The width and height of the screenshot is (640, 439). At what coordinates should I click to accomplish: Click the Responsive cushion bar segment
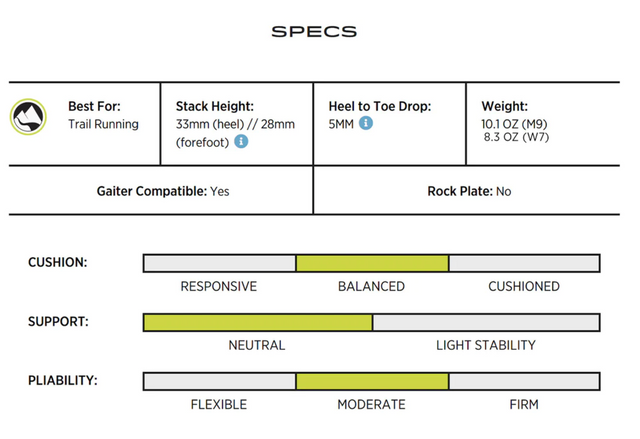[x=219, y=263]
